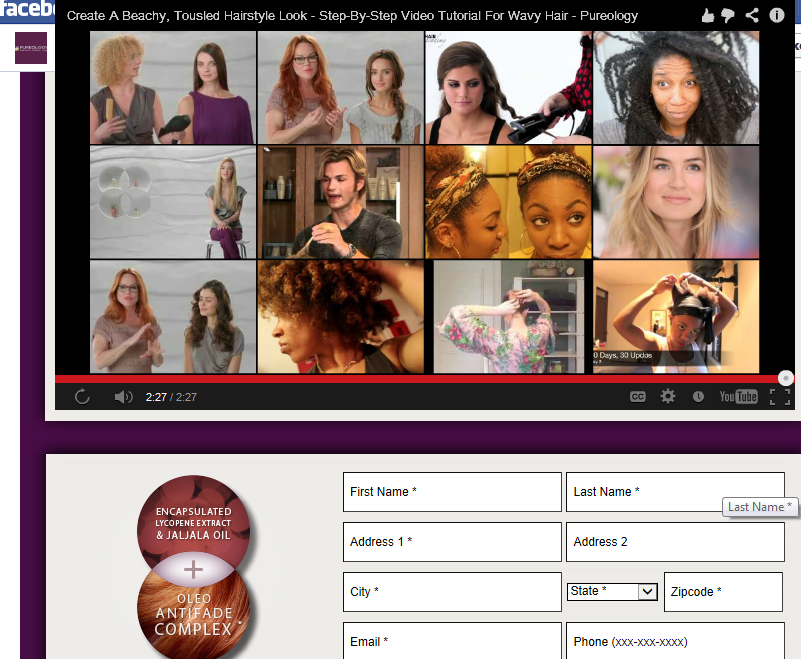
Task: Click the Zipcode input box
Action: point(723,592)
